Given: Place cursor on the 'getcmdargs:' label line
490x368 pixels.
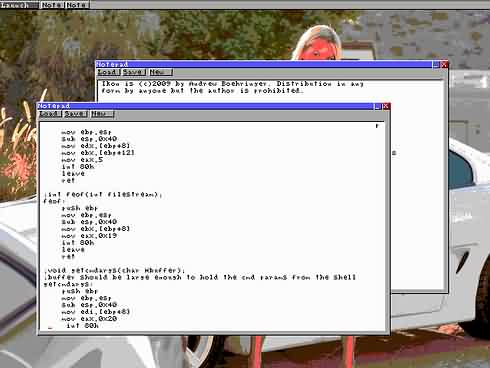Looking at the screenshot, I should (x=67, y=284).
